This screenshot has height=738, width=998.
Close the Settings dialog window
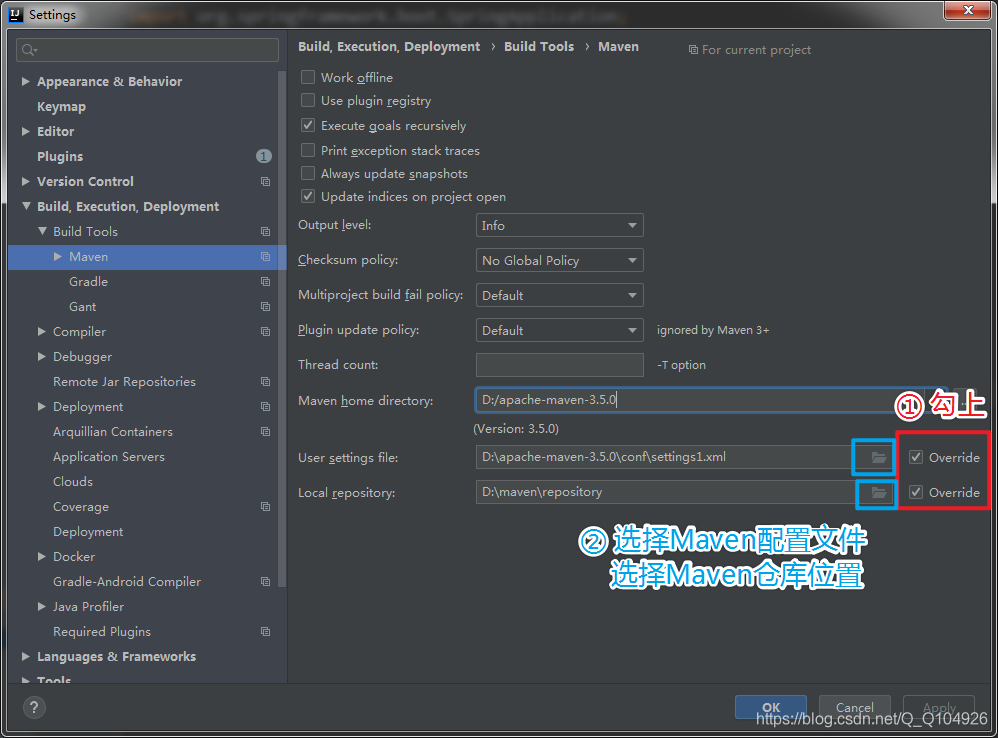tap(967, 10)
